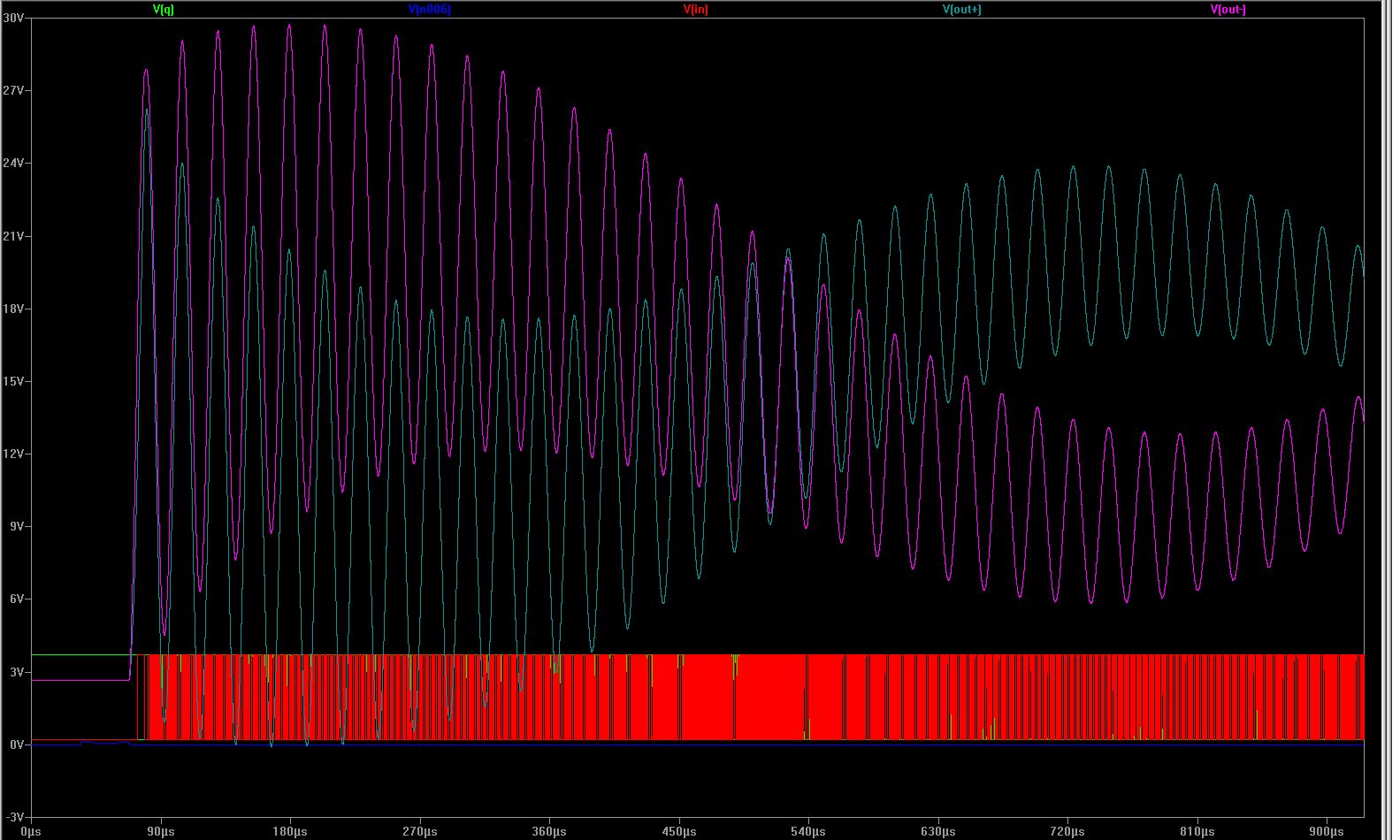Select the 0V vertical axis label

[16, 745]
